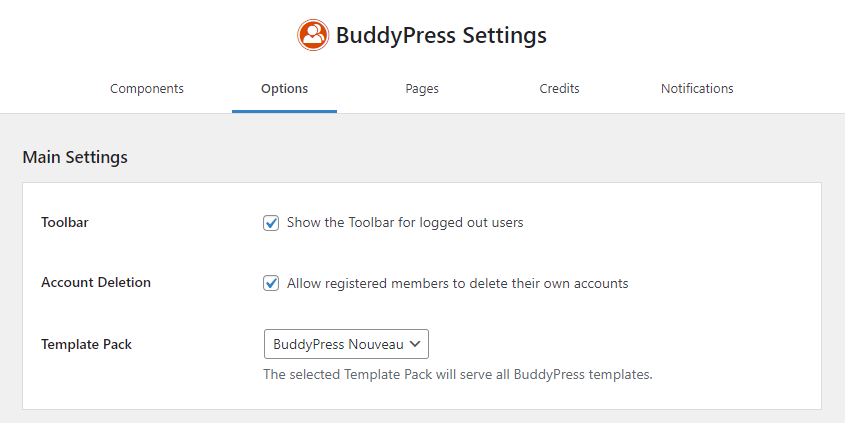This screenshot has height=423, width=845.
Task: Open the Pages tab
Action: [422, 88]
